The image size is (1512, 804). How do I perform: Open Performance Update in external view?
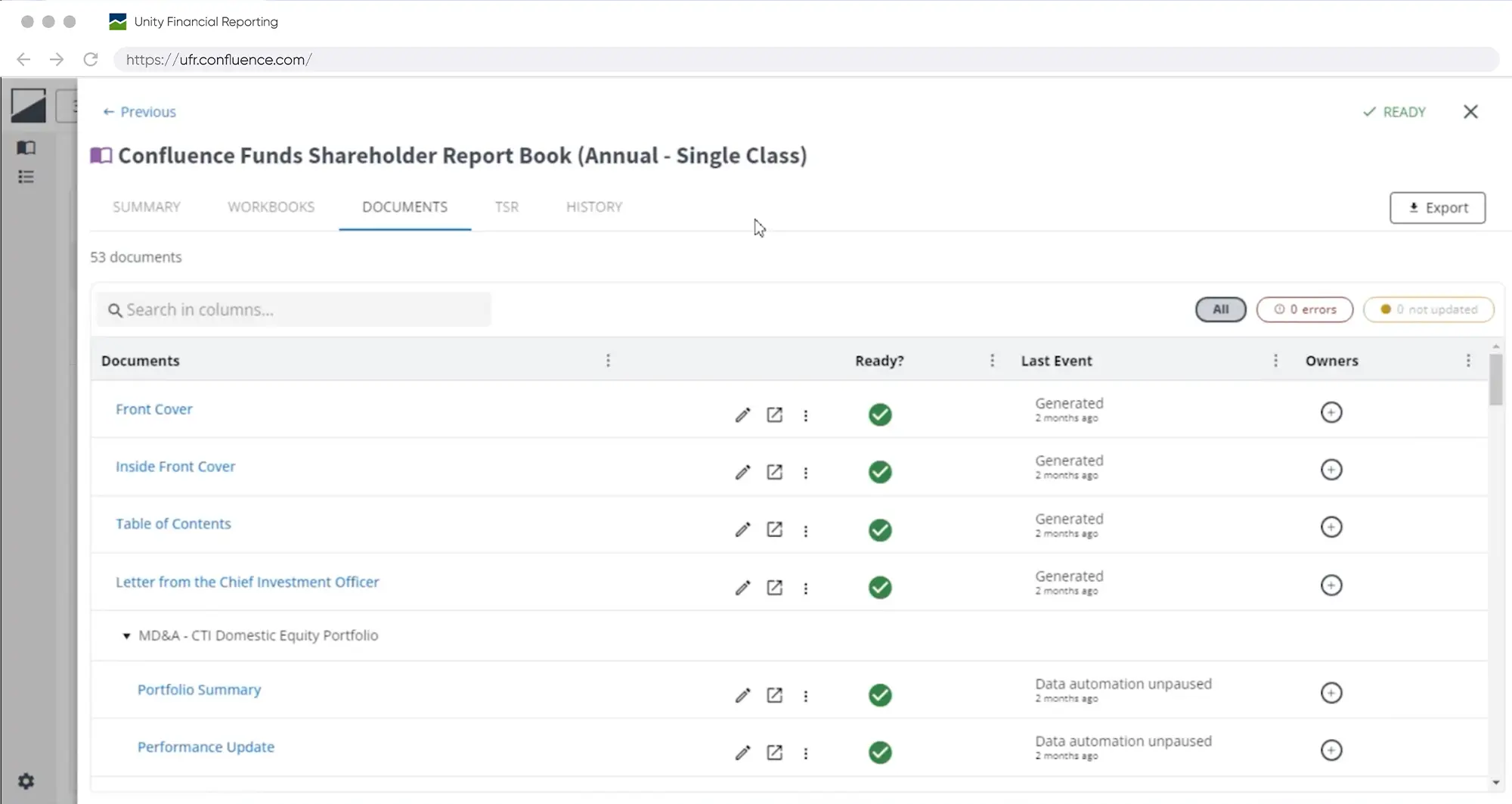click(x=774, y=753)
